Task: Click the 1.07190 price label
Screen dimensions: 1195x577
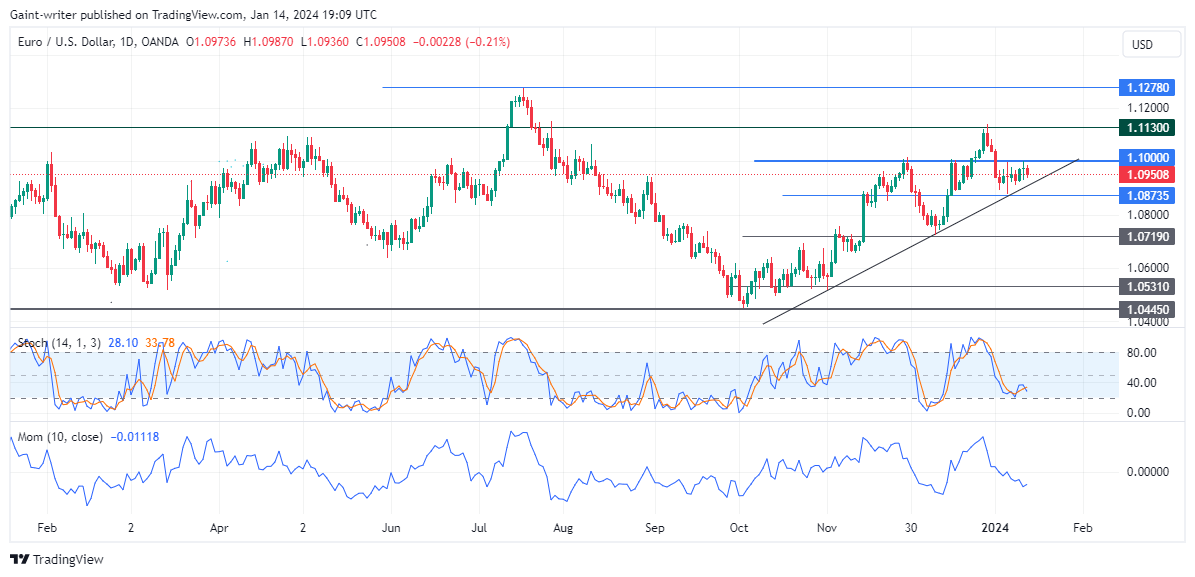Action: [x=1147, y=237]
